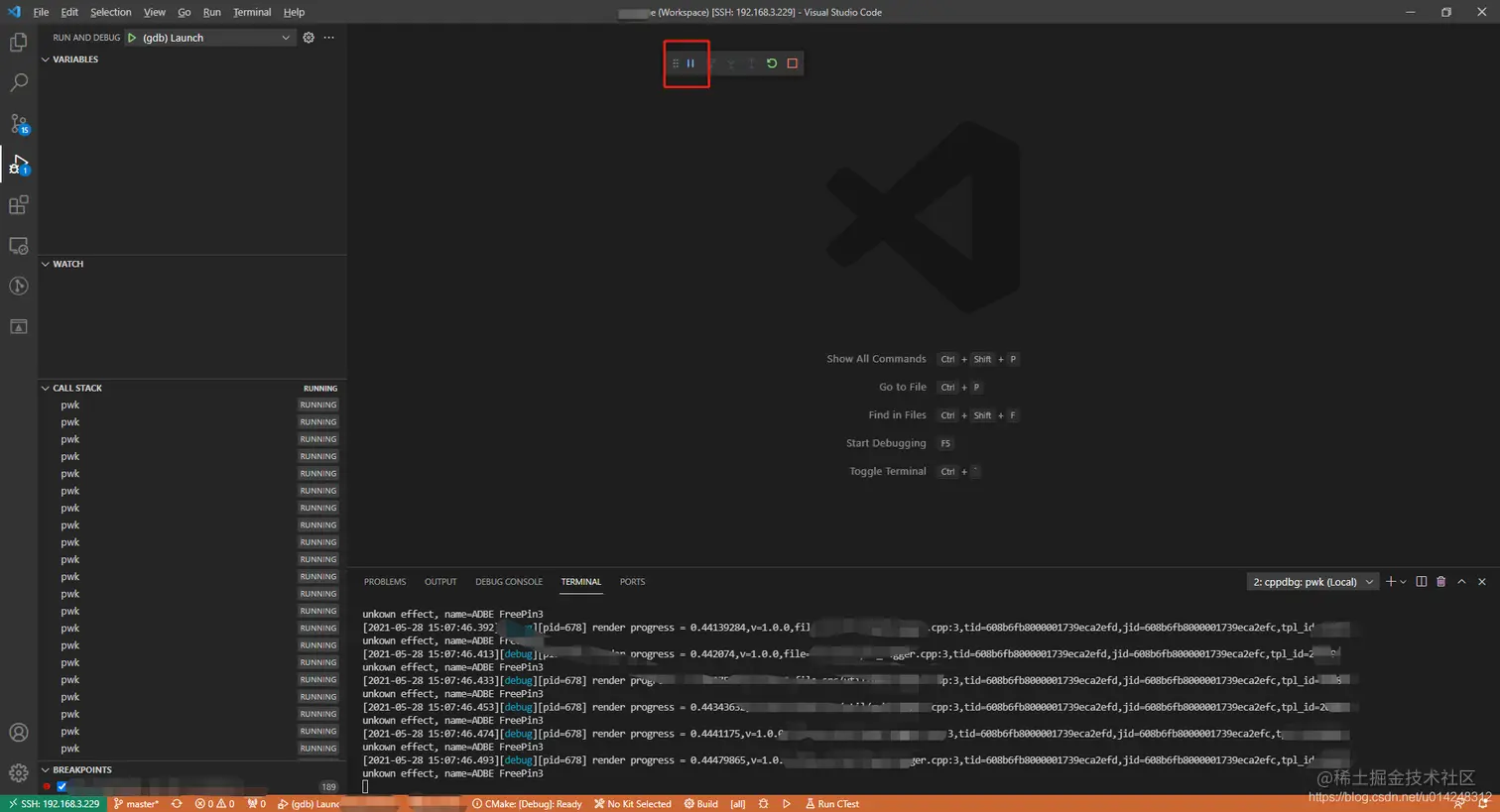The width and height of the screenshot is (1500, 812).
Task: Toggle the breakpoint enable checkbox
Action: tap(62, 786)
